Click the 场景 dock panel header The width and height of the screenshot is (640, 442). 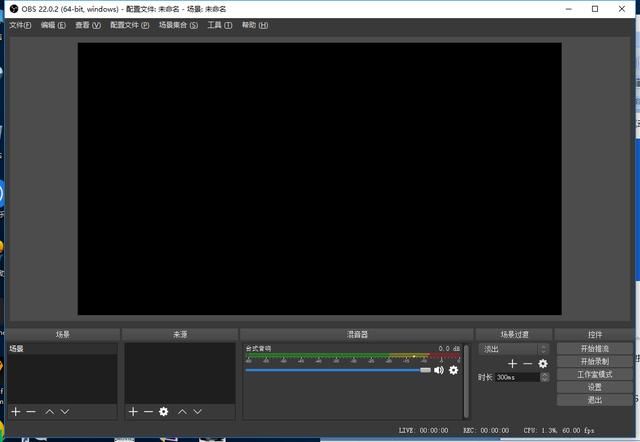pos(63,334)
